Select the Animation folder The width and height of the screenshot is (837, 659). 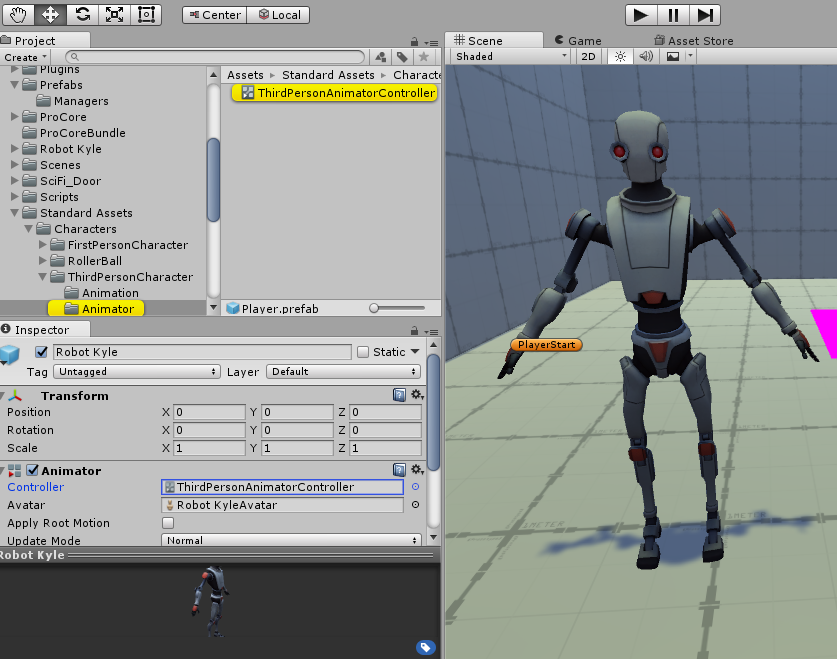(101, 293)
